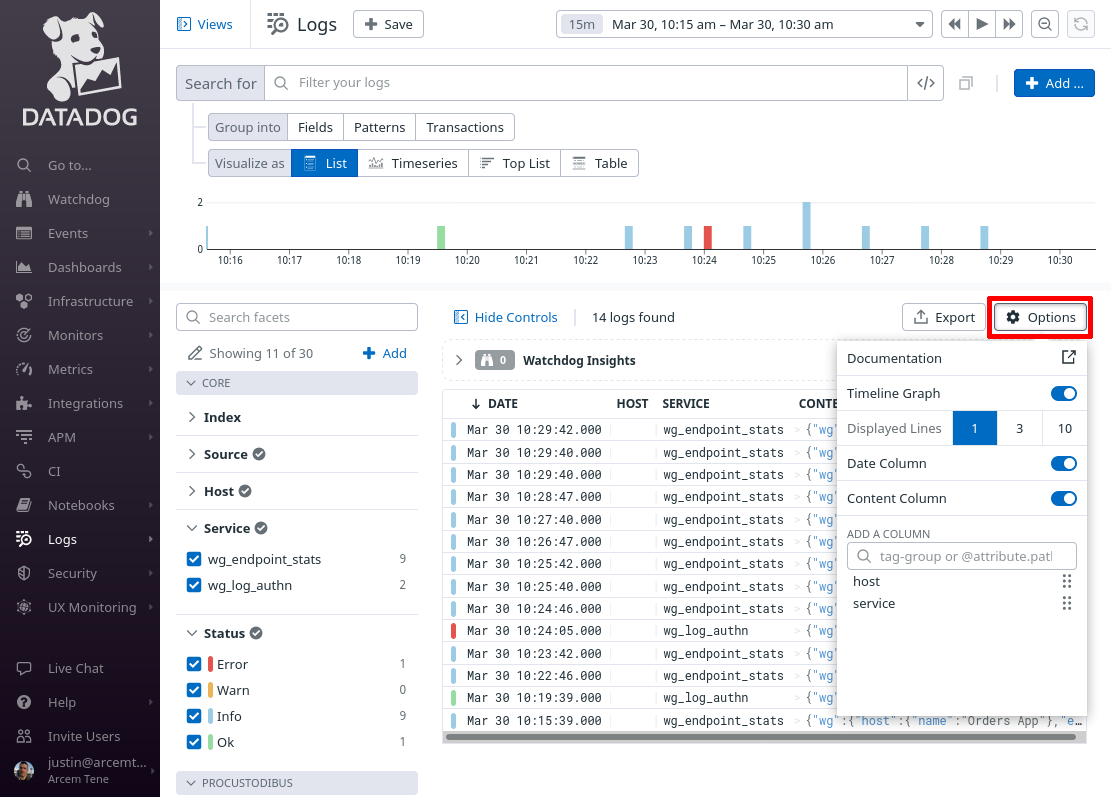Visualize as Timeseries
Viewport: 1111px width, 797px height.
coord(413,163)
